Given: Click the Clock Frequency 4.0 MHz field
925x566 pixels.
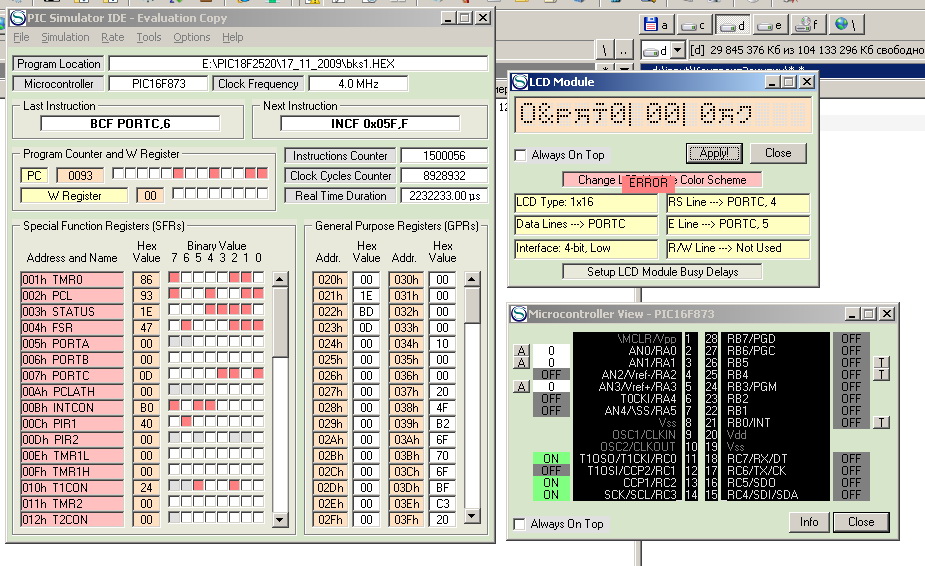Looking at the screenshot, I should (x=358, y=84).
